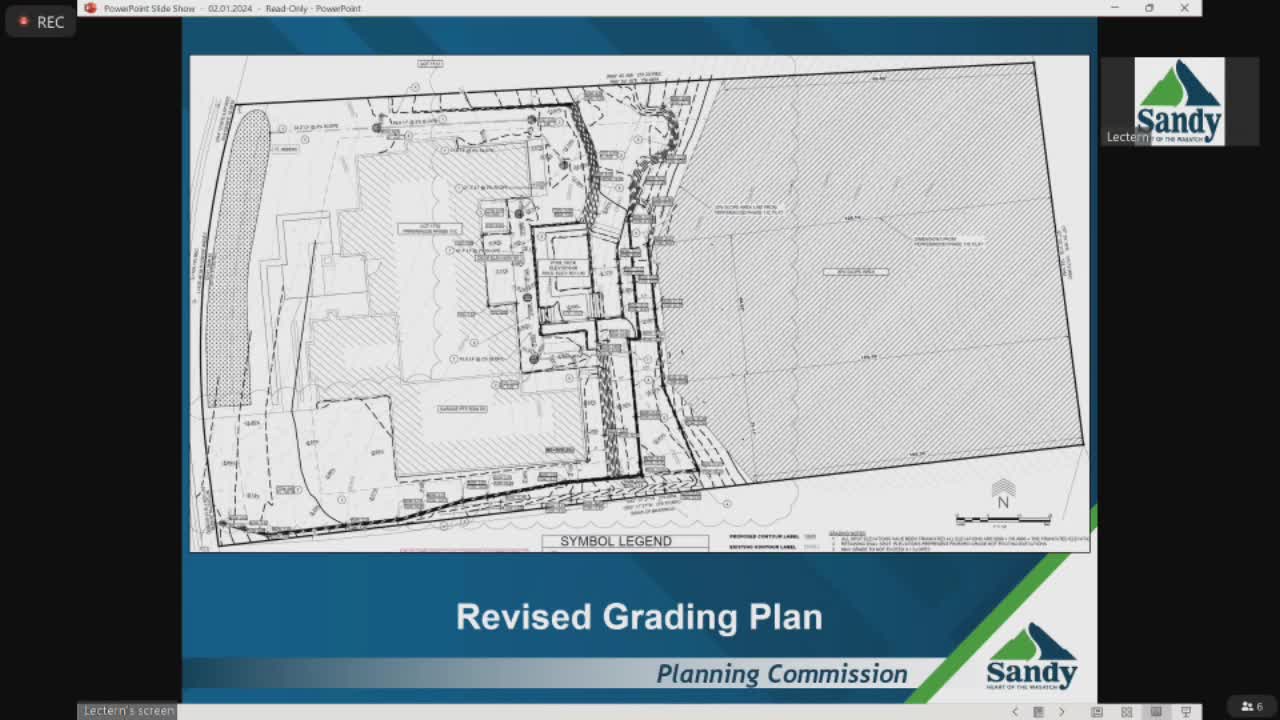This screenshot has width=1280, height=720.
Task: Click the zoom magnifier icon on the status bar
Action: pyautogui.click(x=1155, y=710)
